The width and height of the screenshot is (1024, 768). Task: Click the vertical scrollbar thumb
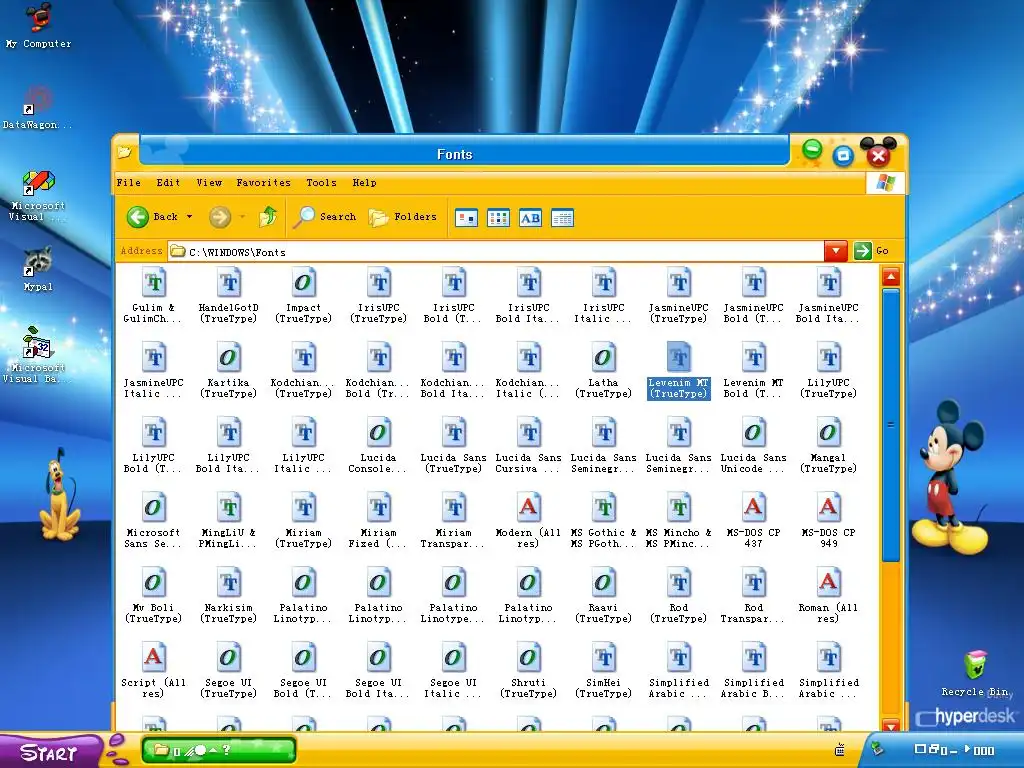[891, 424]
